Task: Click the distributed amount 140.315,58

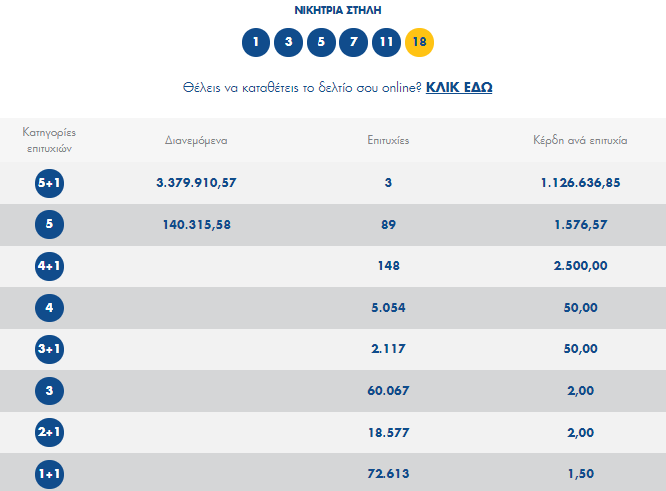Action: (x=197, y=224)
